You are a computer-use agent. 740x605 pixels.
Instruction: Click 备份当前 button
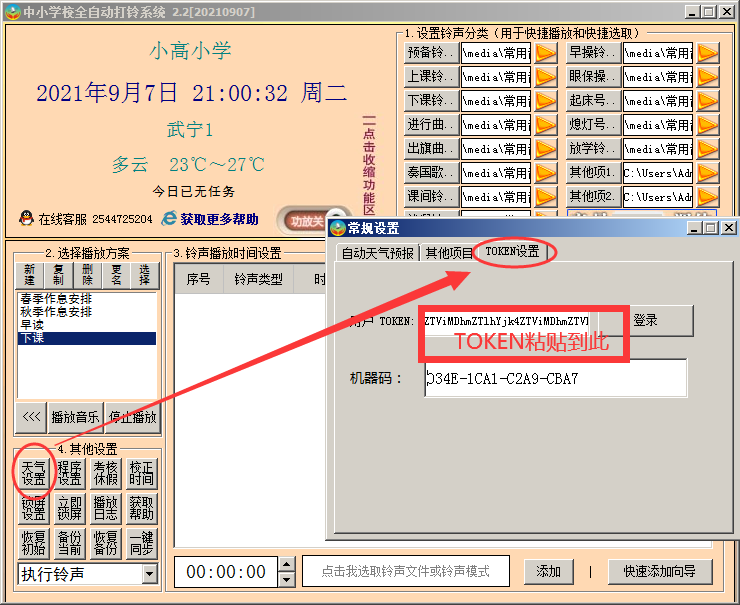(70, 543)
